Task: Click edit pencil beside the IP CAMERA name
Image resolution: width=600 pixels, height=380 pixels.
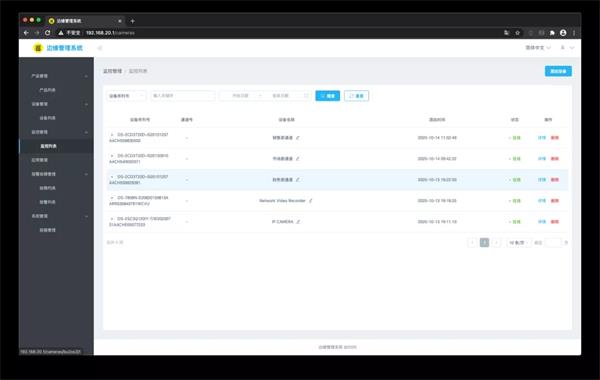Action: (x=298, y=222)
